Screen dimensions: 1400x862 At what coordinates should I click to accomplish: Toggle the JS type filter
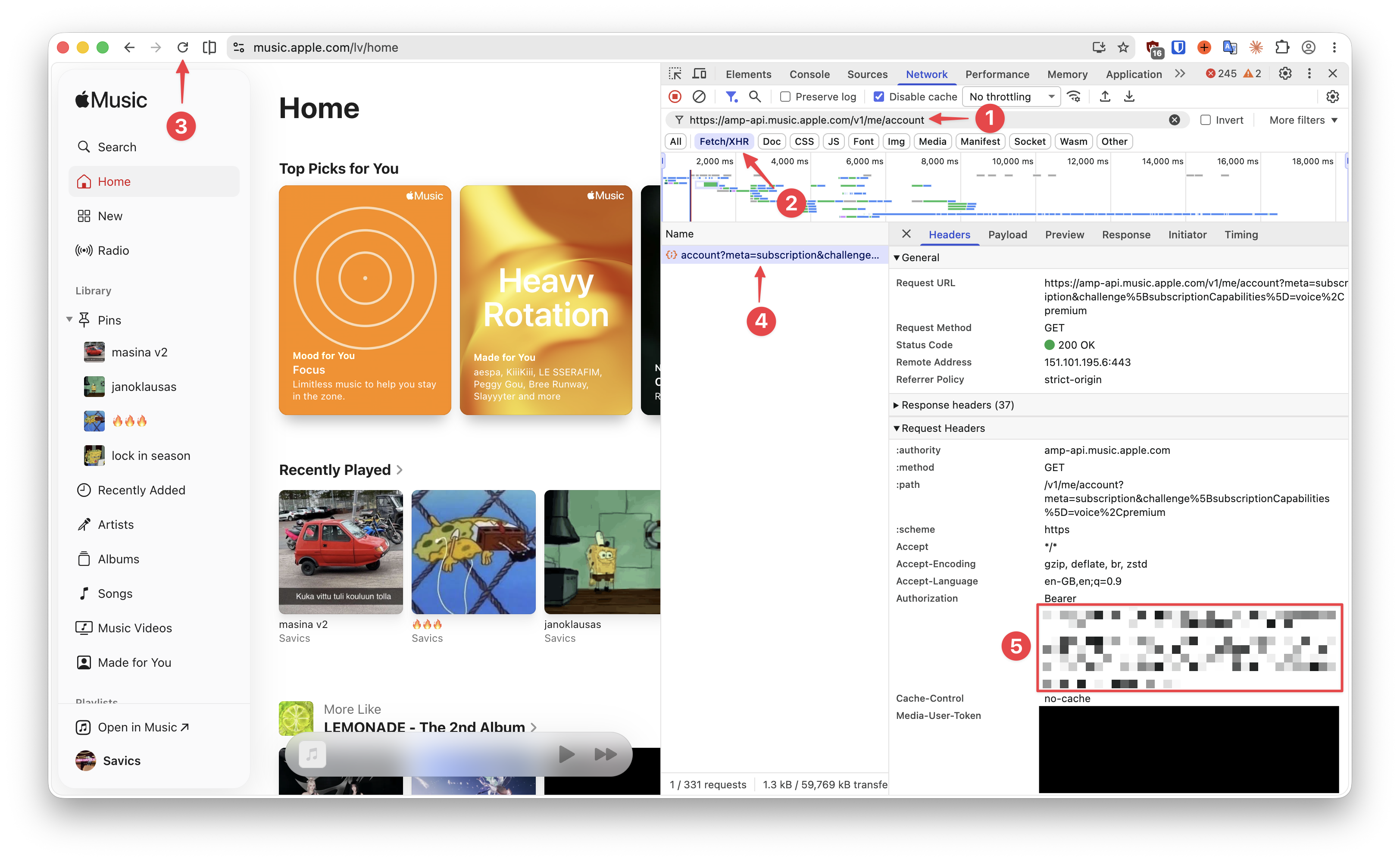[x=833, y=141]
